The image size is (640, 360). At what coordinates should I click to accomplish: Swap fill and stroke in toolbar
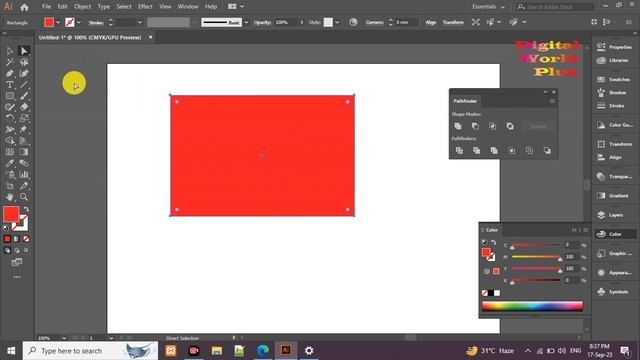pyautogui.click(x=27, y=209)
